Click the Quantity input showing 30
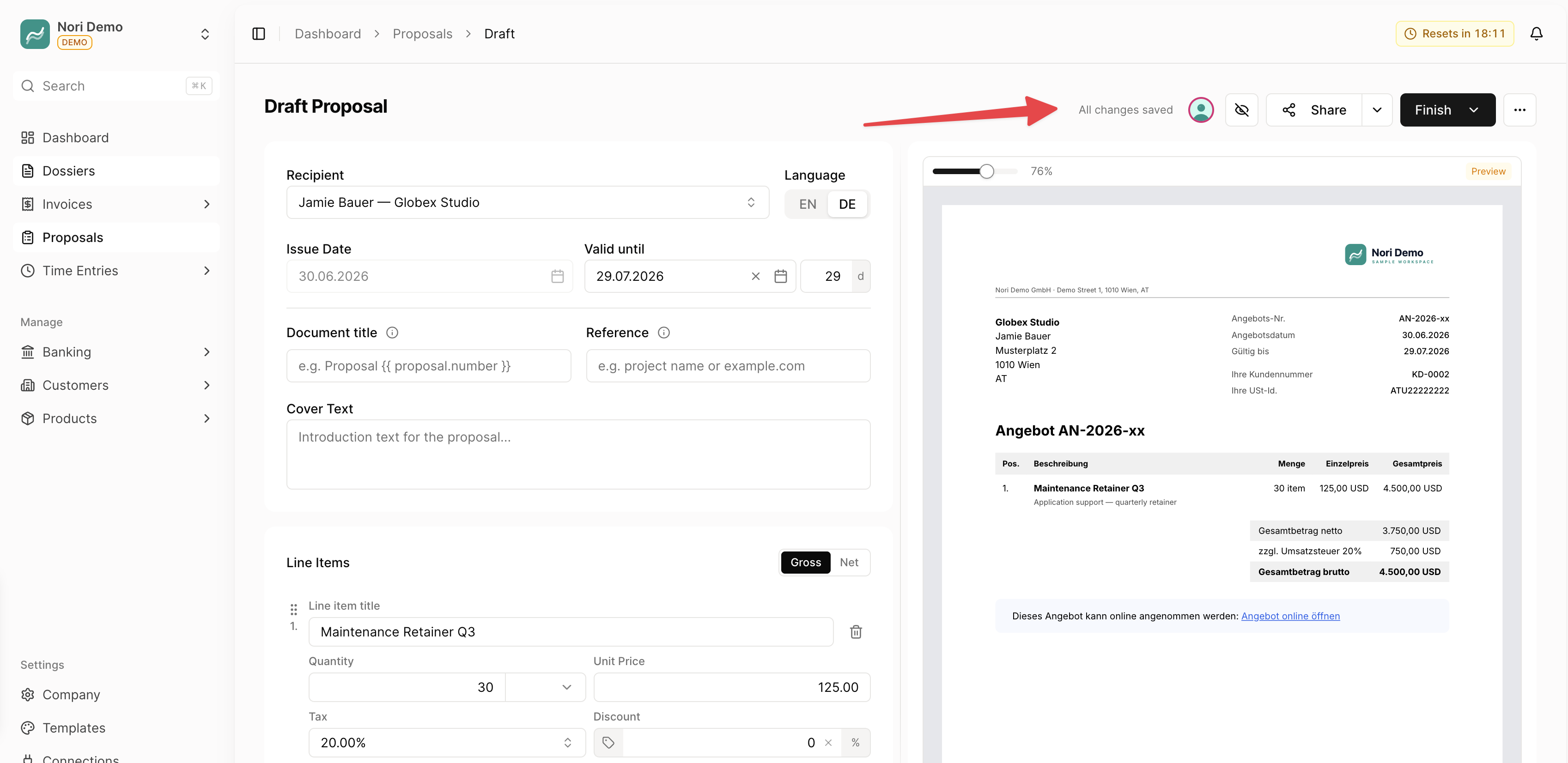 [x=407, y=687]
